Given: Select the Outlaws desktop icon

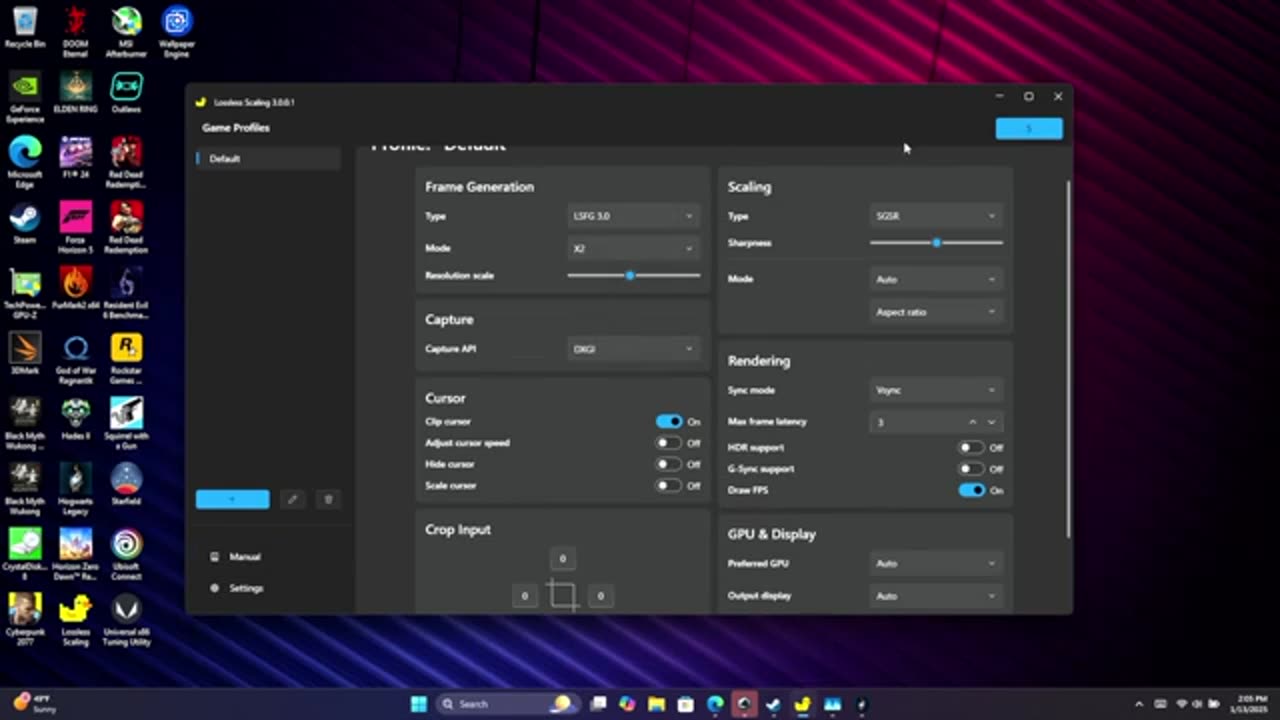Looking at the screenshot, I should (126, 93).
